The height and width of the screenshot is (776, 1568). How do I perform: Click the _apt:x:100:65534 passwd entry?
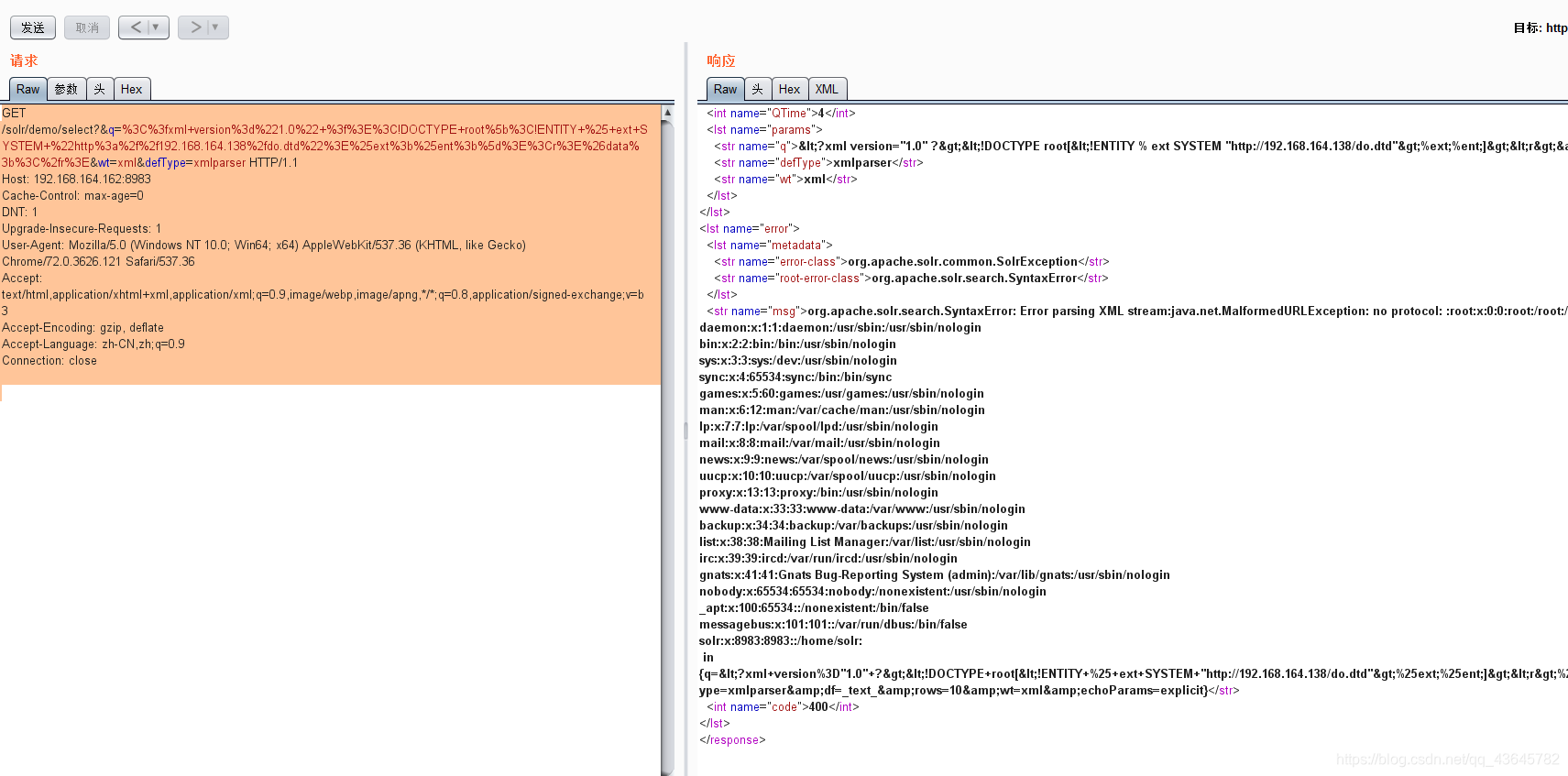(814, 607)
